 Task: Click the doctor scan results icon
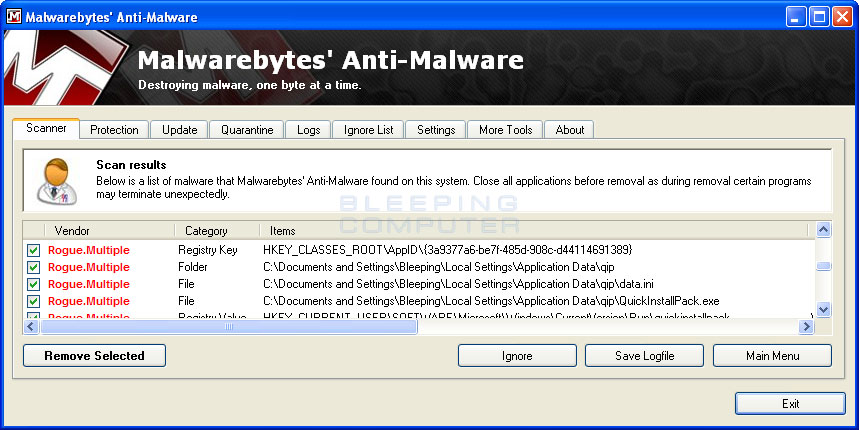[x=56, y=182]
